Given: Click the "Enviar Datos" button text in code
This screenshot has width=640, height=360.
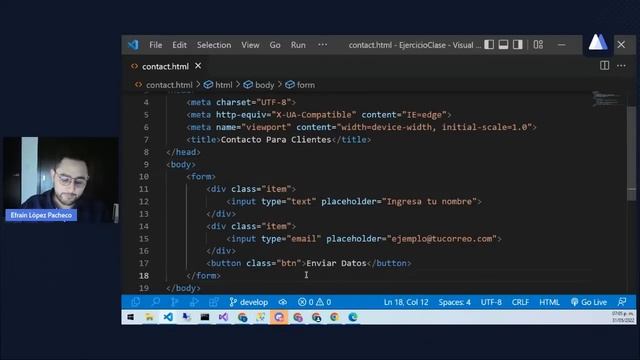Looking at the screenshot, I should (336, 263).
